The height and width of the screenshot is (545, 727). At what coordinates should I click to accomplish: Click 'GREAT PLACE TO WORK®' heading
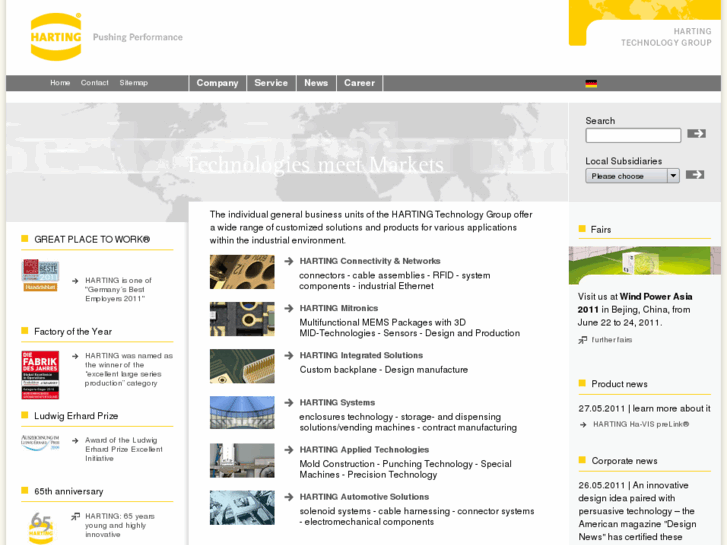coord(92,239)
